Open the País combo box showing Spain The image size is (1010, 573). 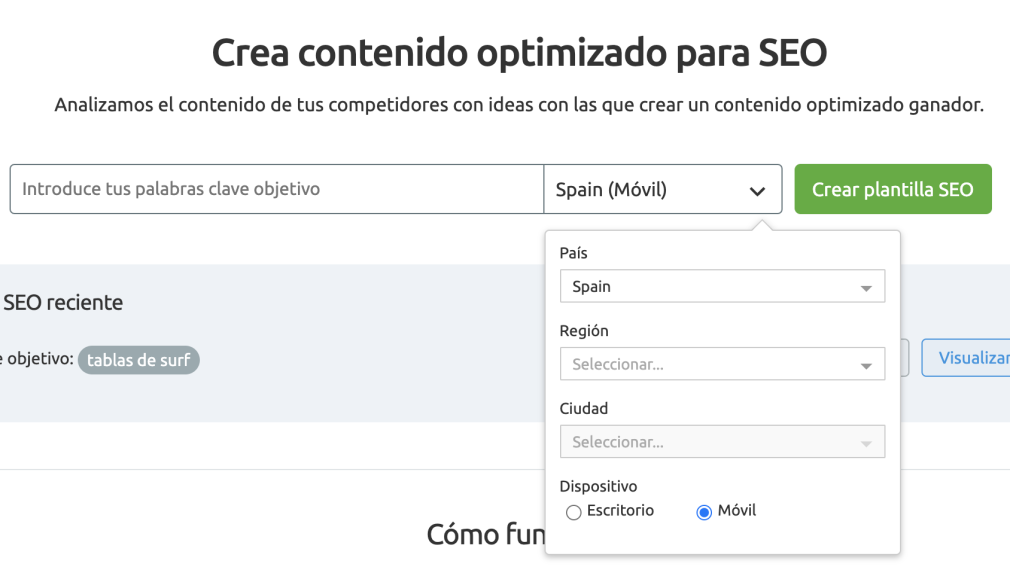(x=722, y=286)
